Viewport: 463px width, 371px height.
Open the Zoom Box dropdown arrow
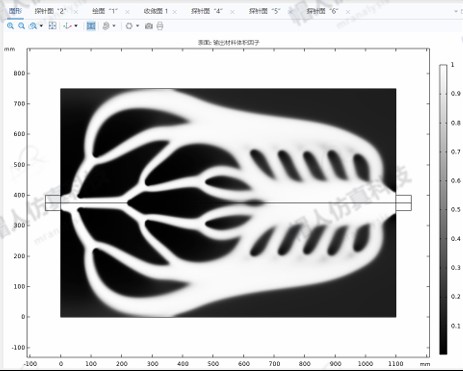tap(41, 26)
